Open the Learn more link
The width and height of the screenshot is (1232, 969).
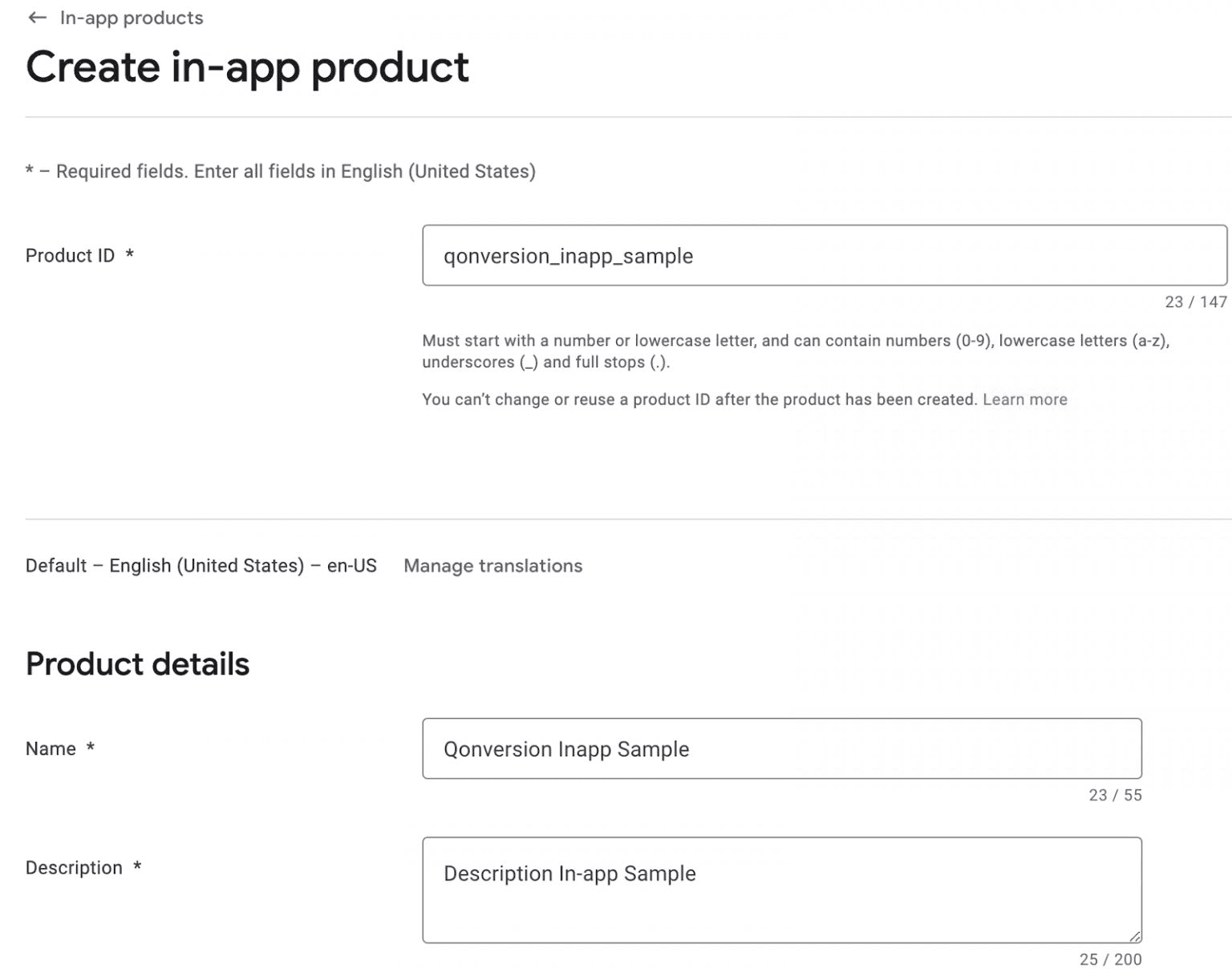point(1024,399)
